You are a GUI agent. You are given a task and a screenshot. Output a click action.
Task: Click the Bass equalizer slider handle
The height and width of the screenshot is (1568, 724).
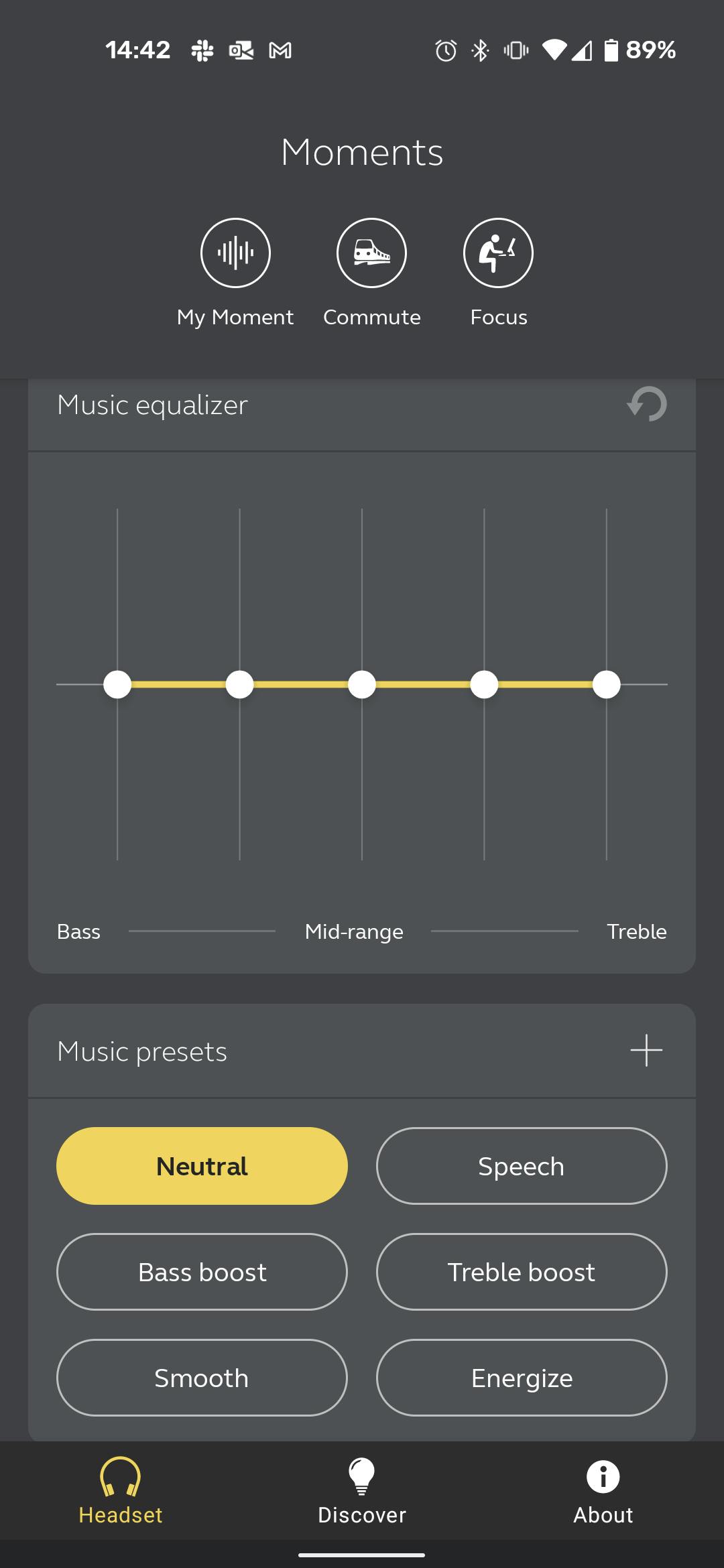(117, 684)
